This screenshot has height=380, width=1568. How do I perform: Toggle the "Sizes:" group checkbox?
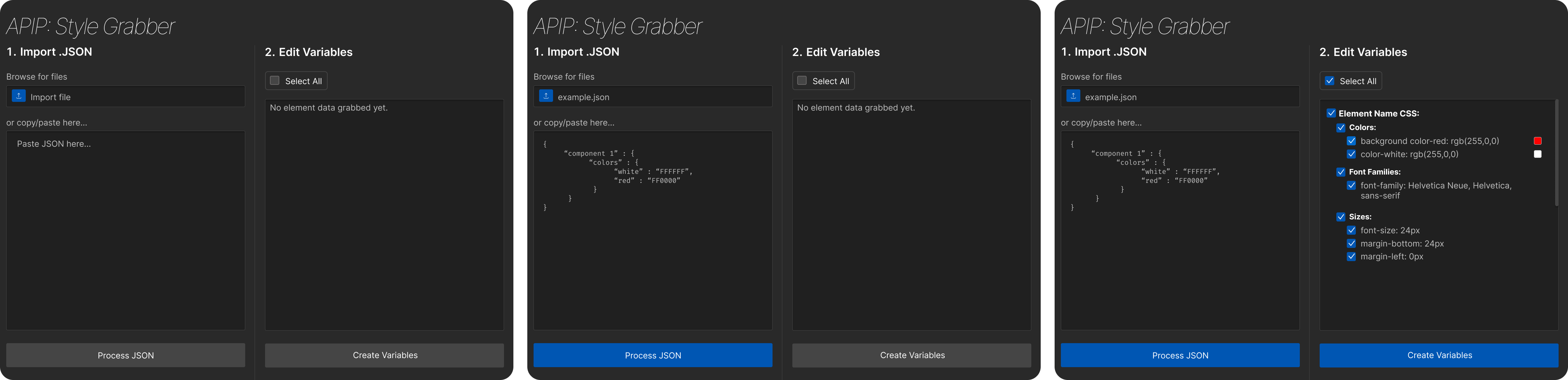(x=1341, y=217)
